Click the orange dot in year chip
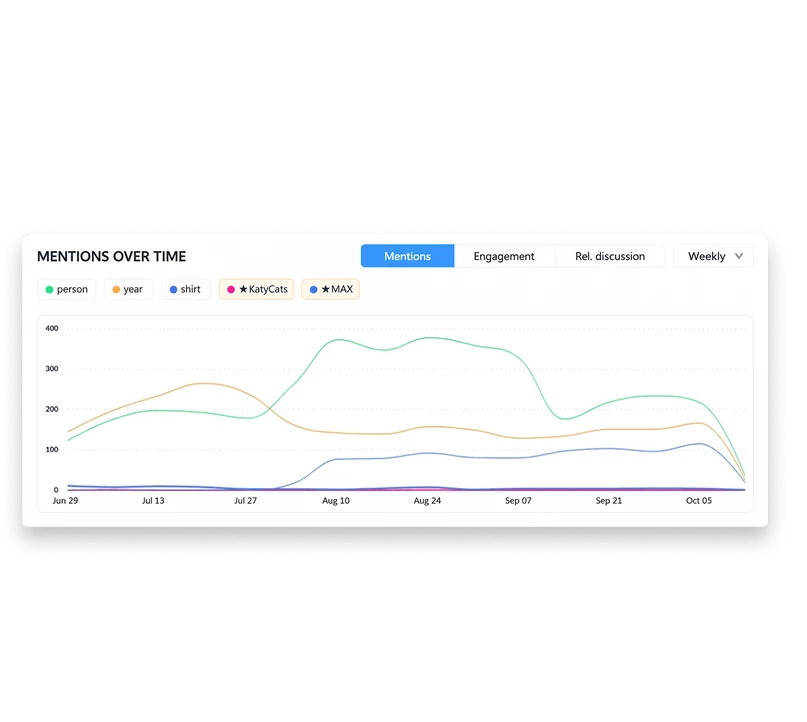 click(116, 290)
